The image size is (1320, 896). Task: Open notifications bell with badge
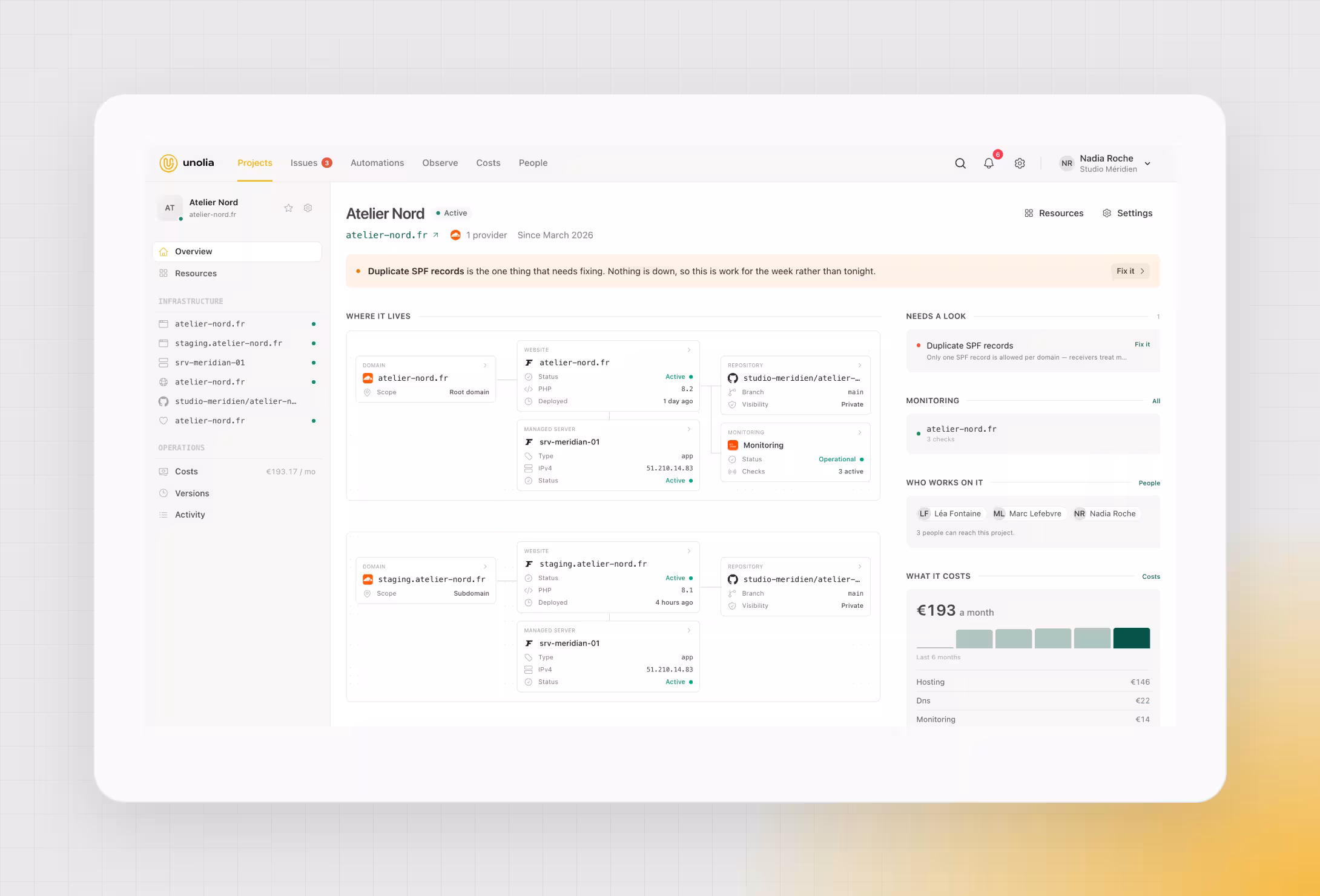tap(989, 162)
